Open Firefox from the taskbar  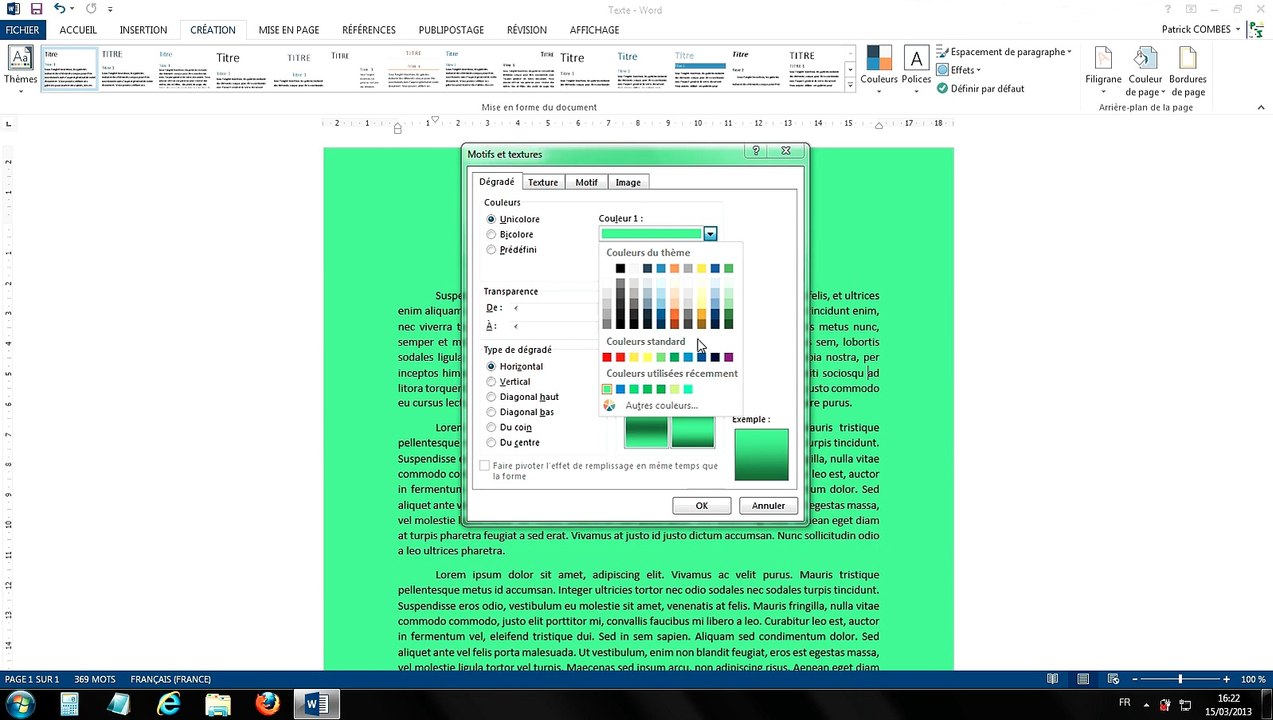pos(267,704)
